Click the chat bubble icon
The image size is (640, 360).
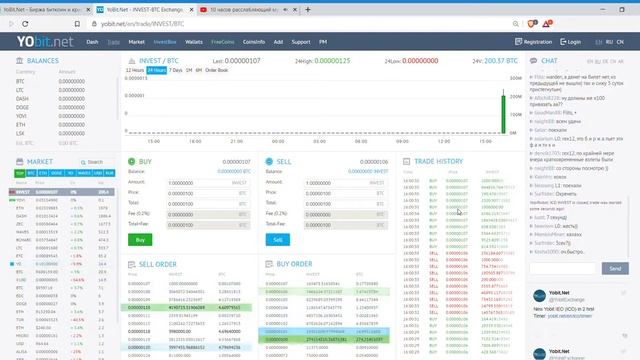533,61
